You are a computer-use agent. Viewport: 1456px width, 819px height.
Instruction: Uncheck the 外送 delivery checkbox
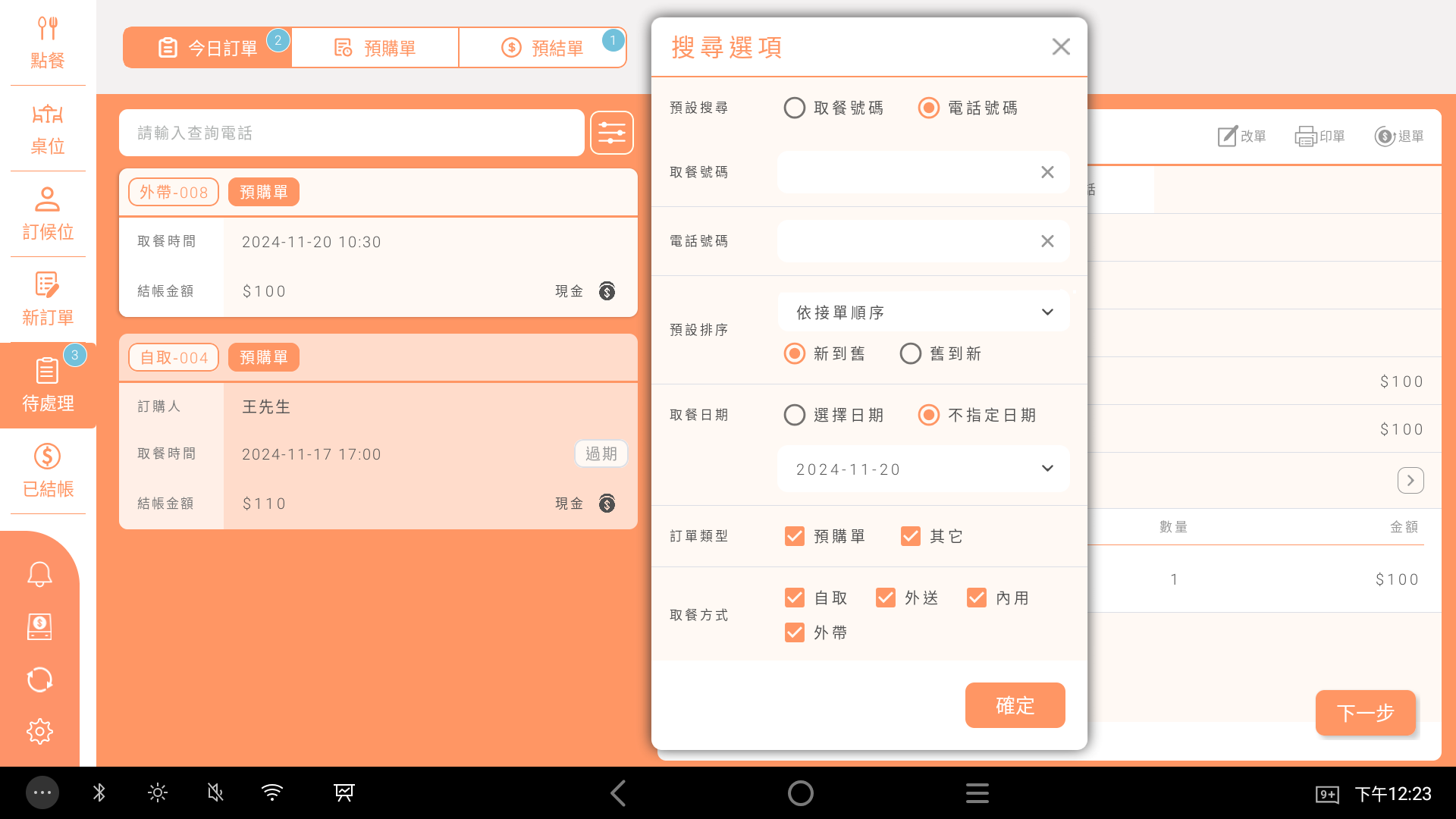885,598
